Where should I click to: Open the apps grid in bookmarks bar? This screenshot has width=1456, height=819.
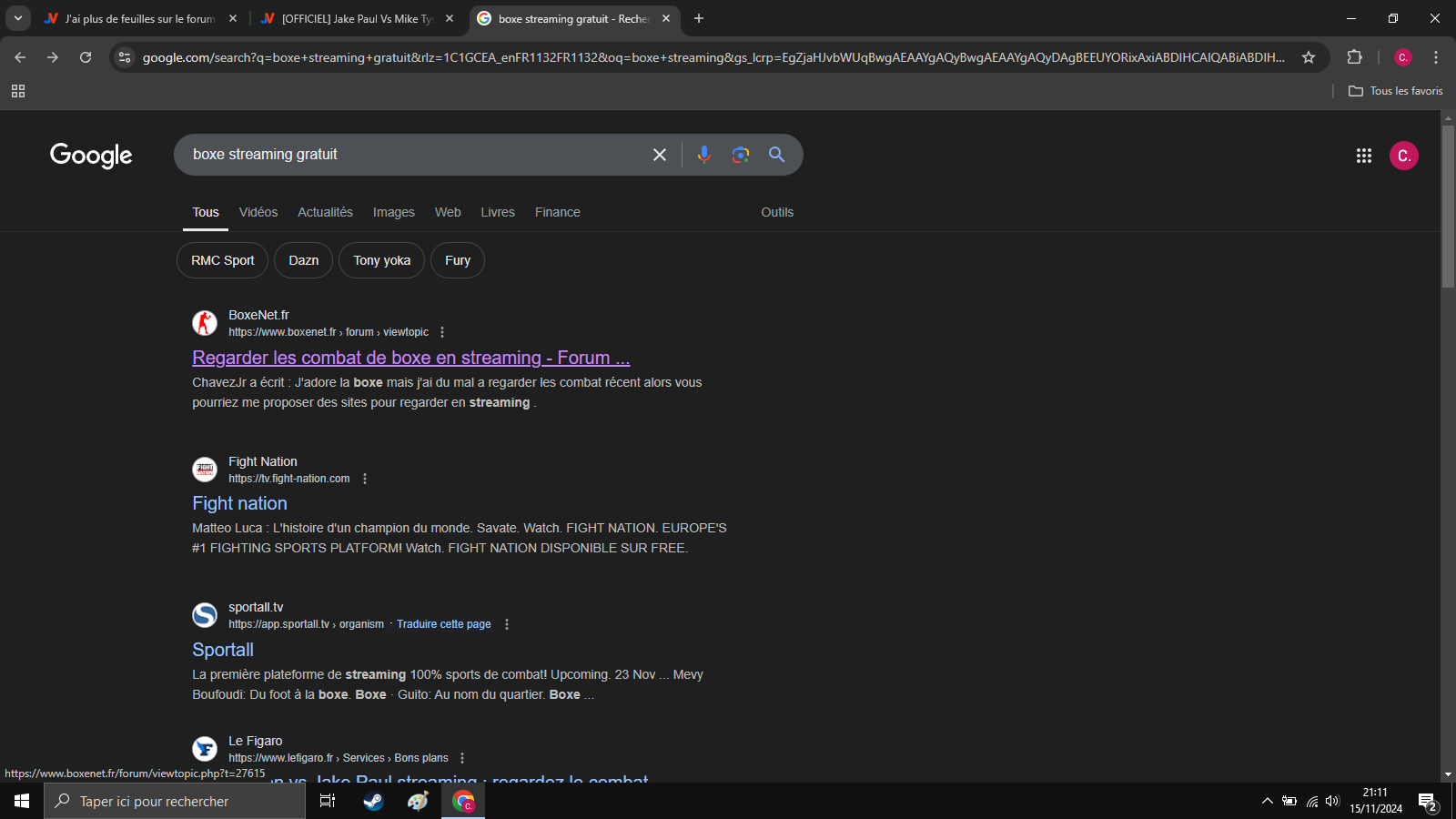(18, 91)
